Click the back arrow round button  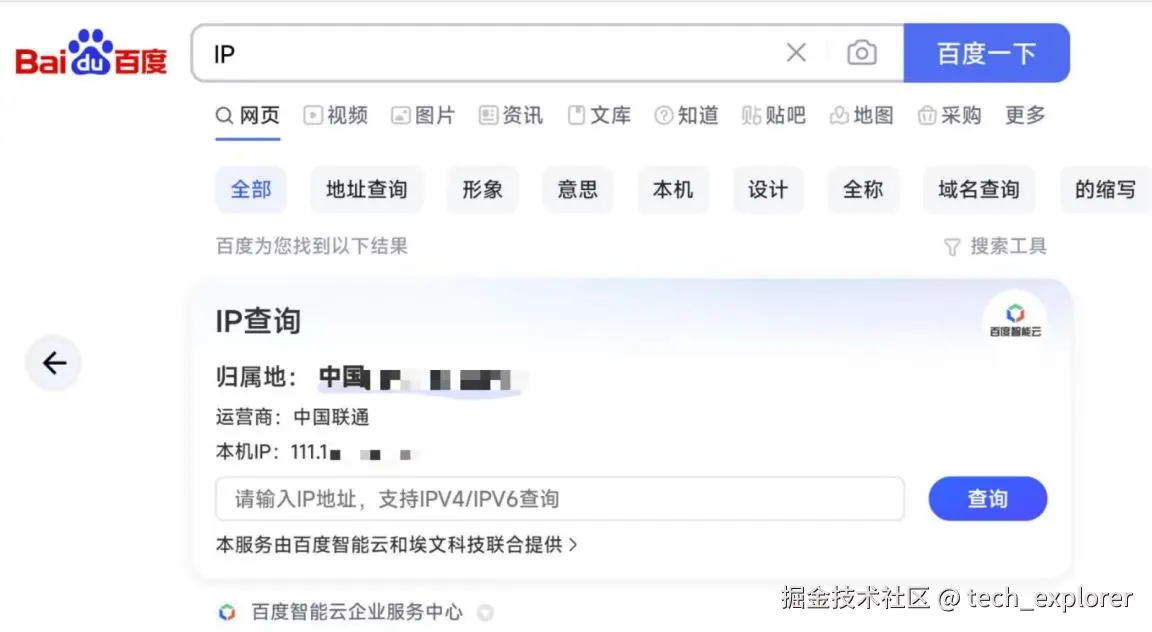click(54, 362)
